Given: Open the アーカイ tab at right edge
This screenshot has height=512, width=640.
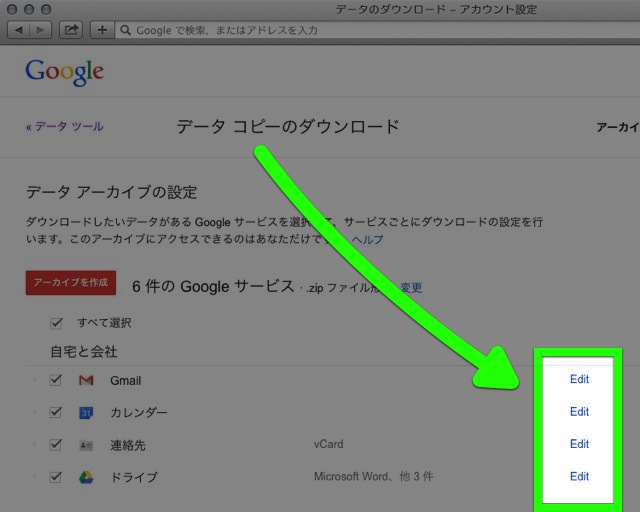Looking at the screenshot, I should 618,127.
